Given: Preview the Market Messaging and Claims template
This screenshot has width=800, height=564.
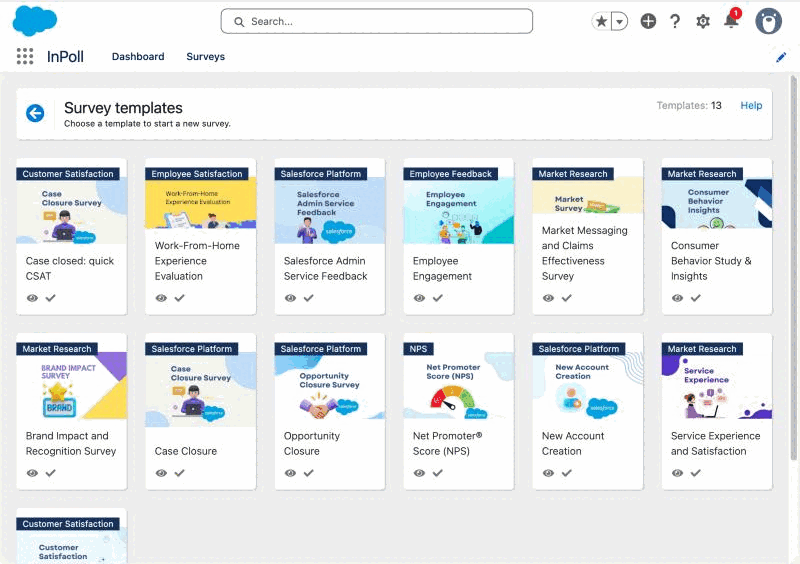Looking at the screenshot, I should tap(548, 298).
